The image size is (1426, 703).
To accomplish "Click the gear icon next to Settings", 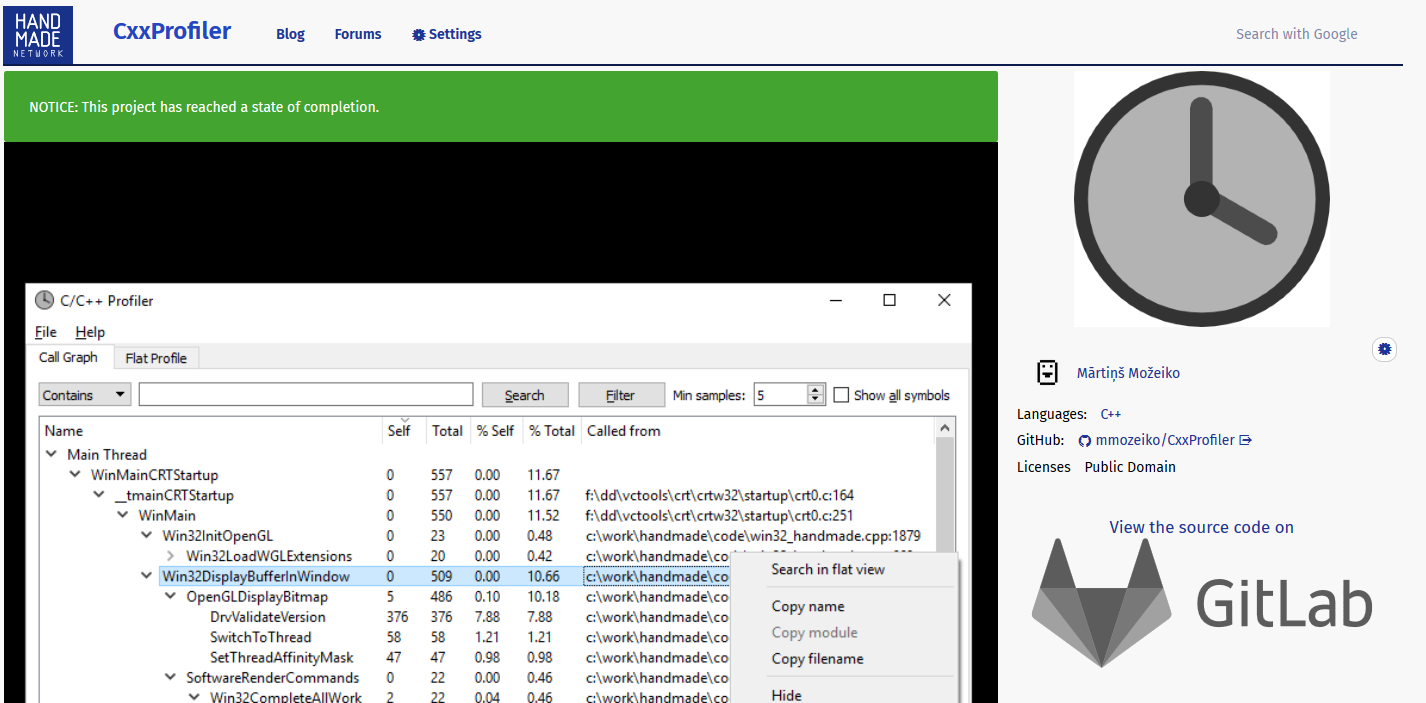I will (419, 34).
